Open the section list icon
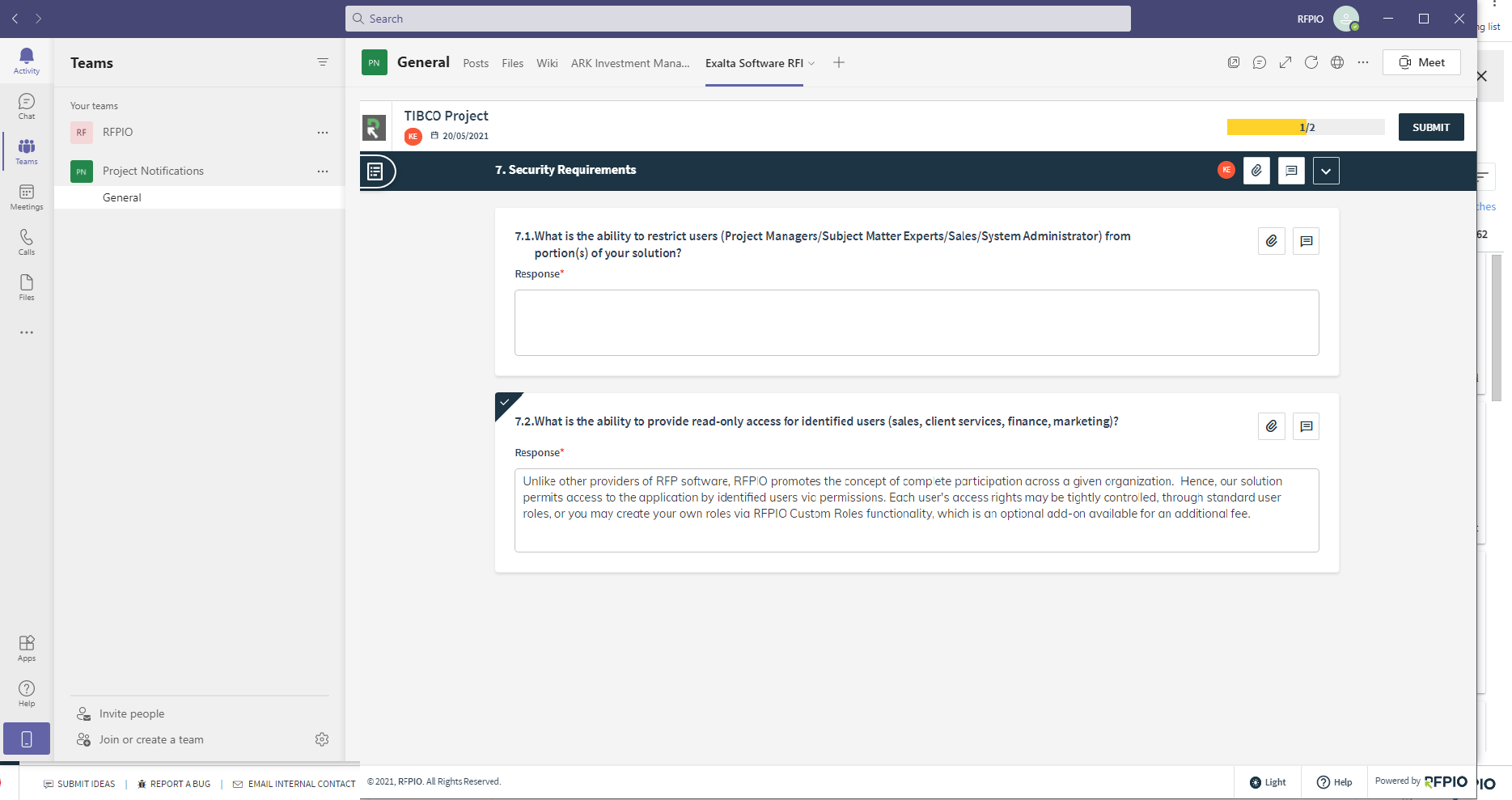The width and height of the screenshot is (1512, 800). (x=375, y=171)
